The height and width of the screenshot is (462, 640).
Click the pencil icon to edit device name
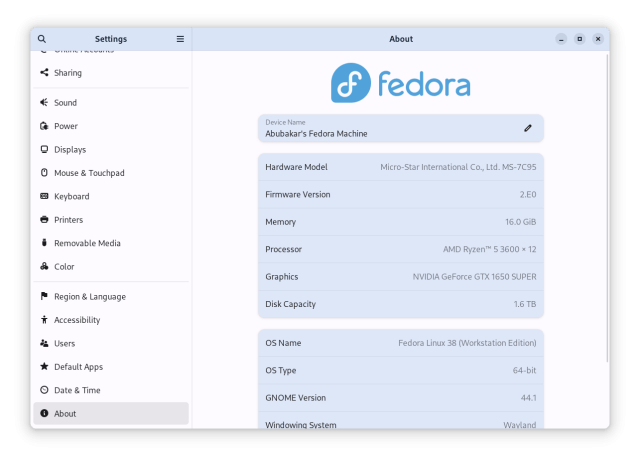[x=528, y=128]
